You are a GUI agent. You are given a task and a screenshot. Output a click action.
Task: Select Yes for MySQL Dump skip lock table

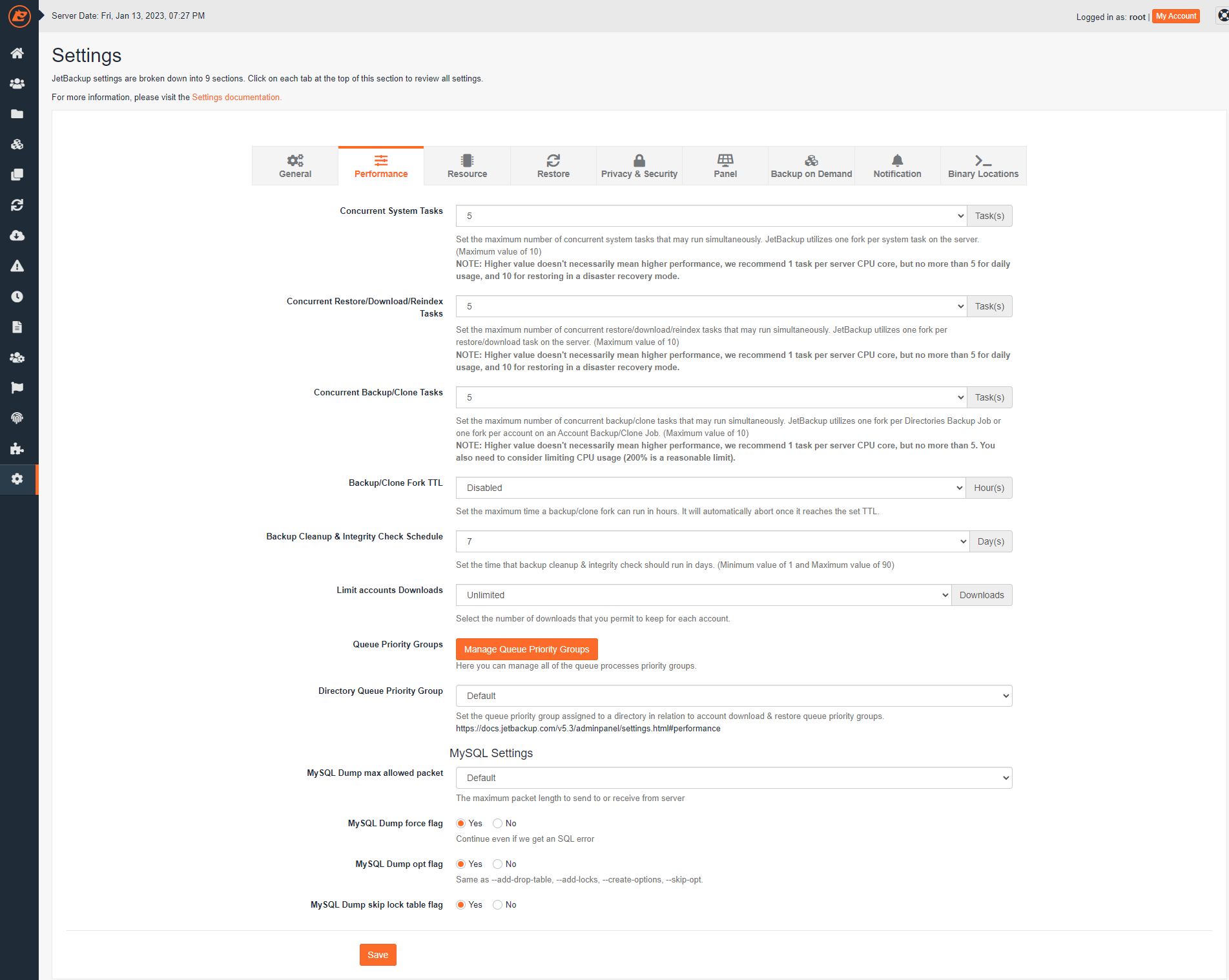[460, 904]
